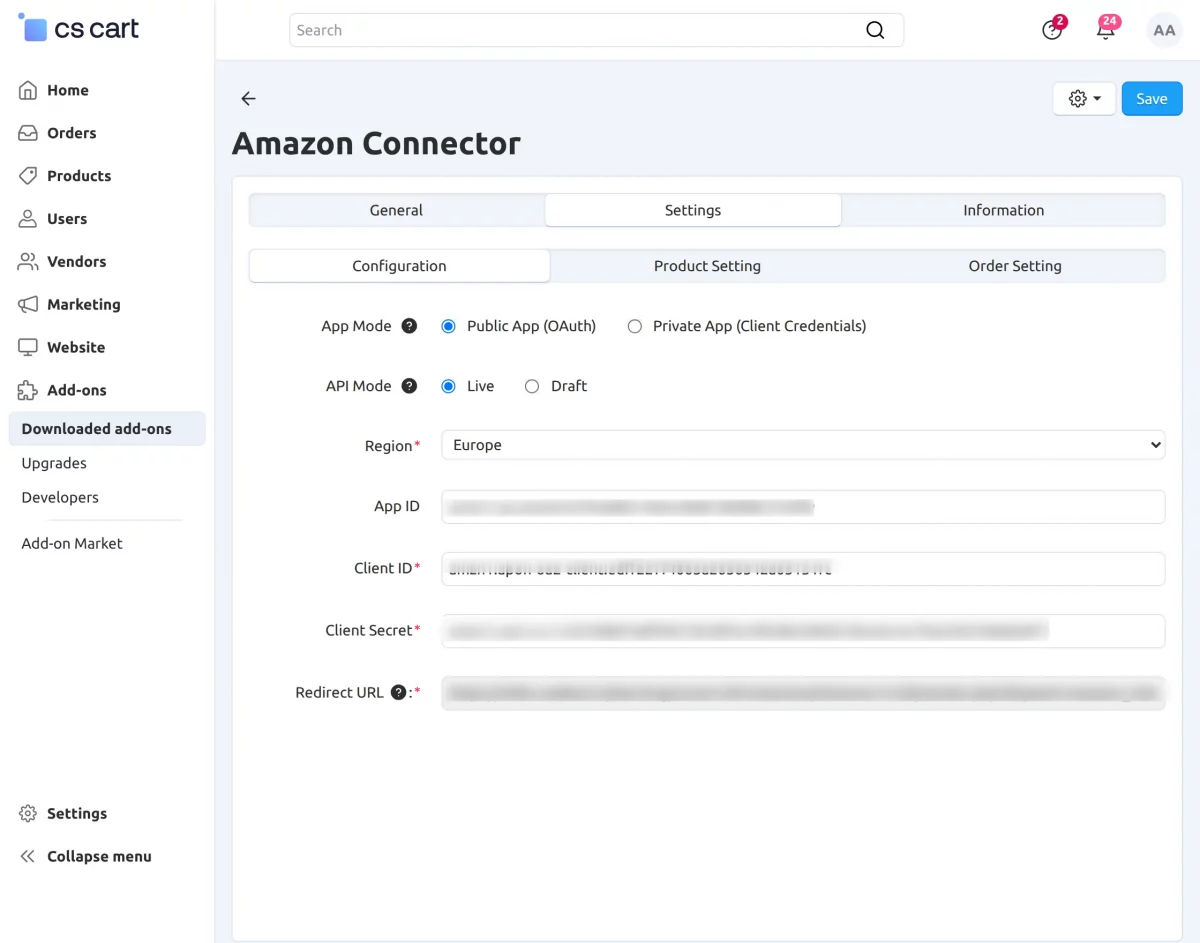The width and height of the screenshot is (1200, 943).
Task: Switch to the Information tab
Action: pyautogui.click(x=1003, y=210)
